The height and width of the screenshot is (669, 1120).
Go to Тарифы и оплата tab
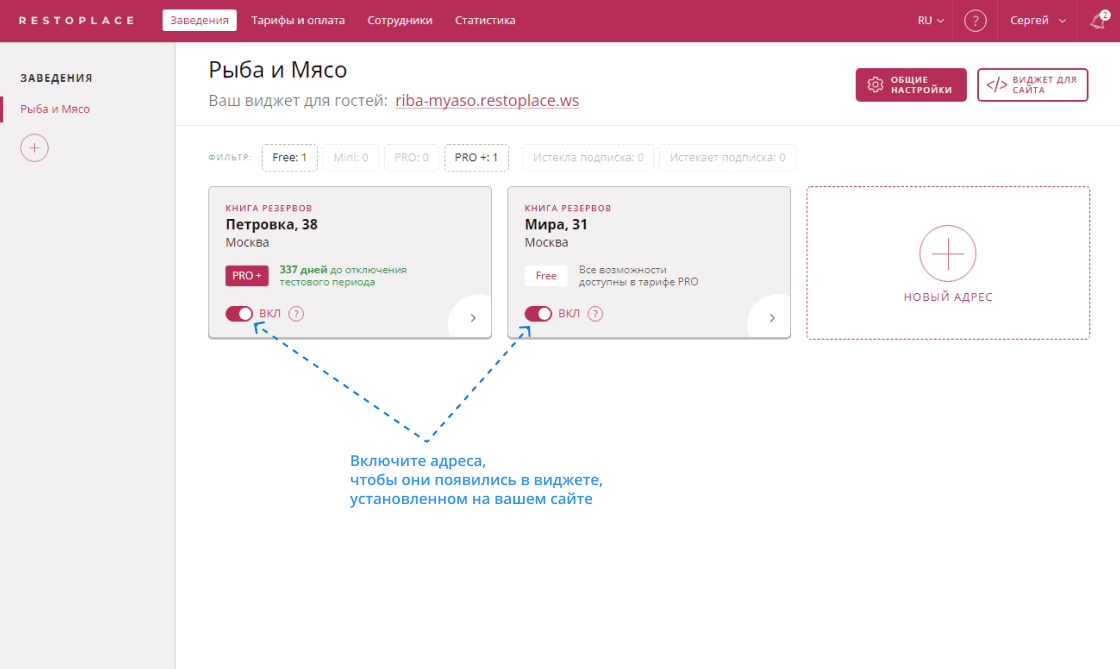(x=298, y=21)
